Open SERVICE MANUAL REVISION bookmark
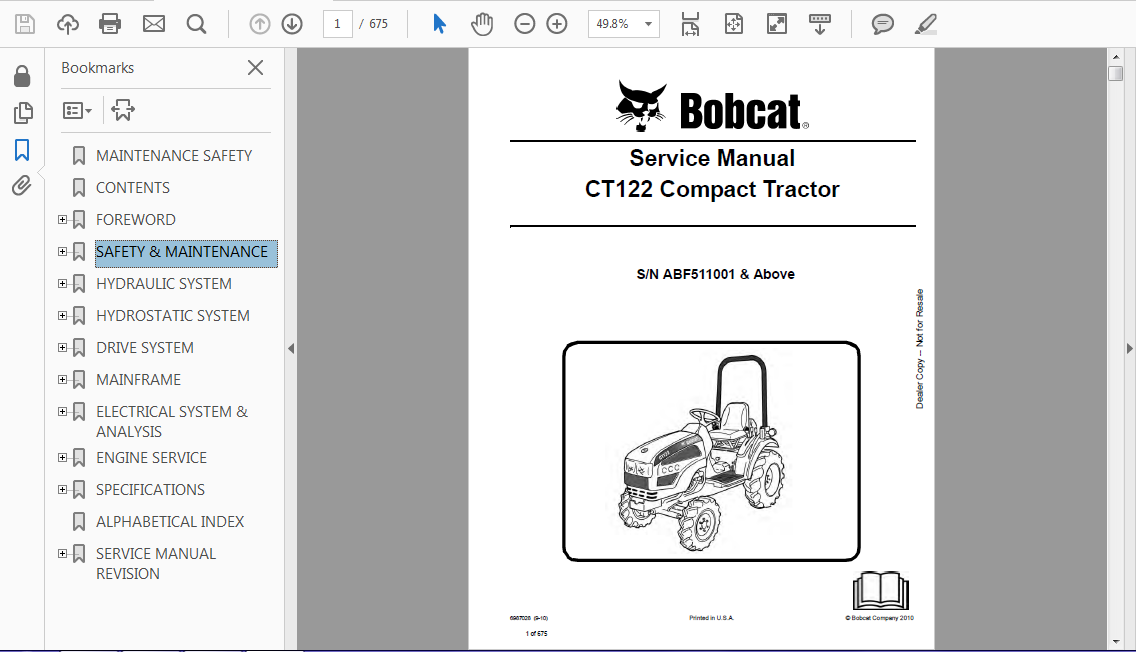This screenshot has height=652, width=1136. [156, 564]
